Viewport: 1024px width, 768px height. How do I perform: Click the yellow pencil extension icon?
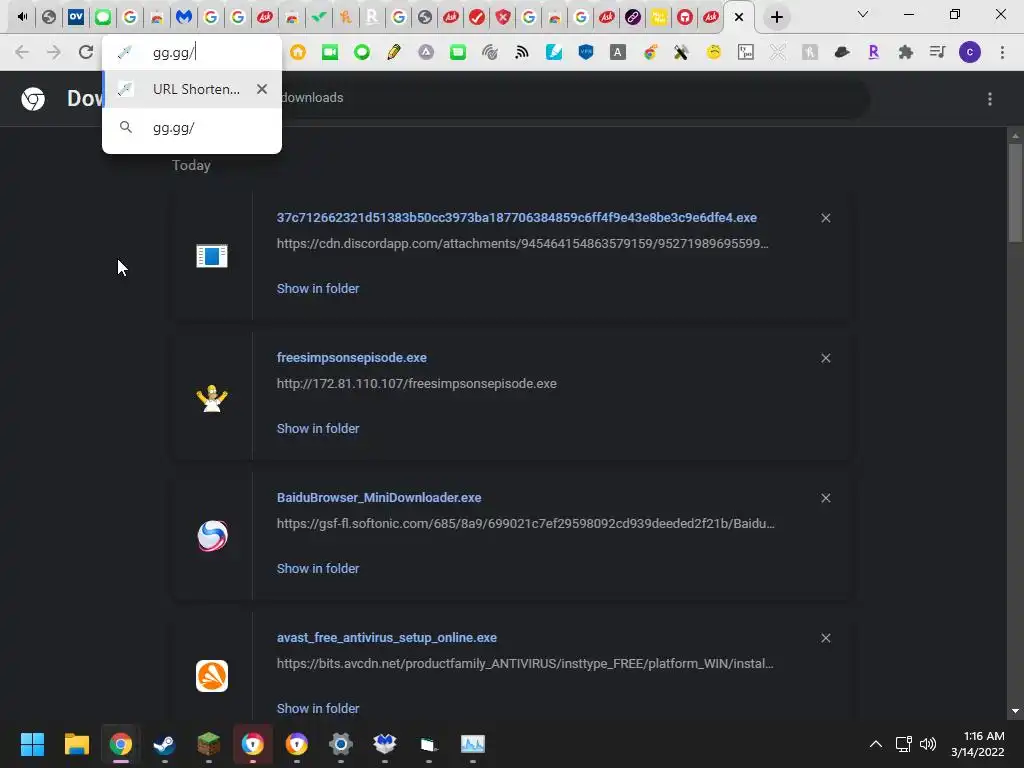394,52
